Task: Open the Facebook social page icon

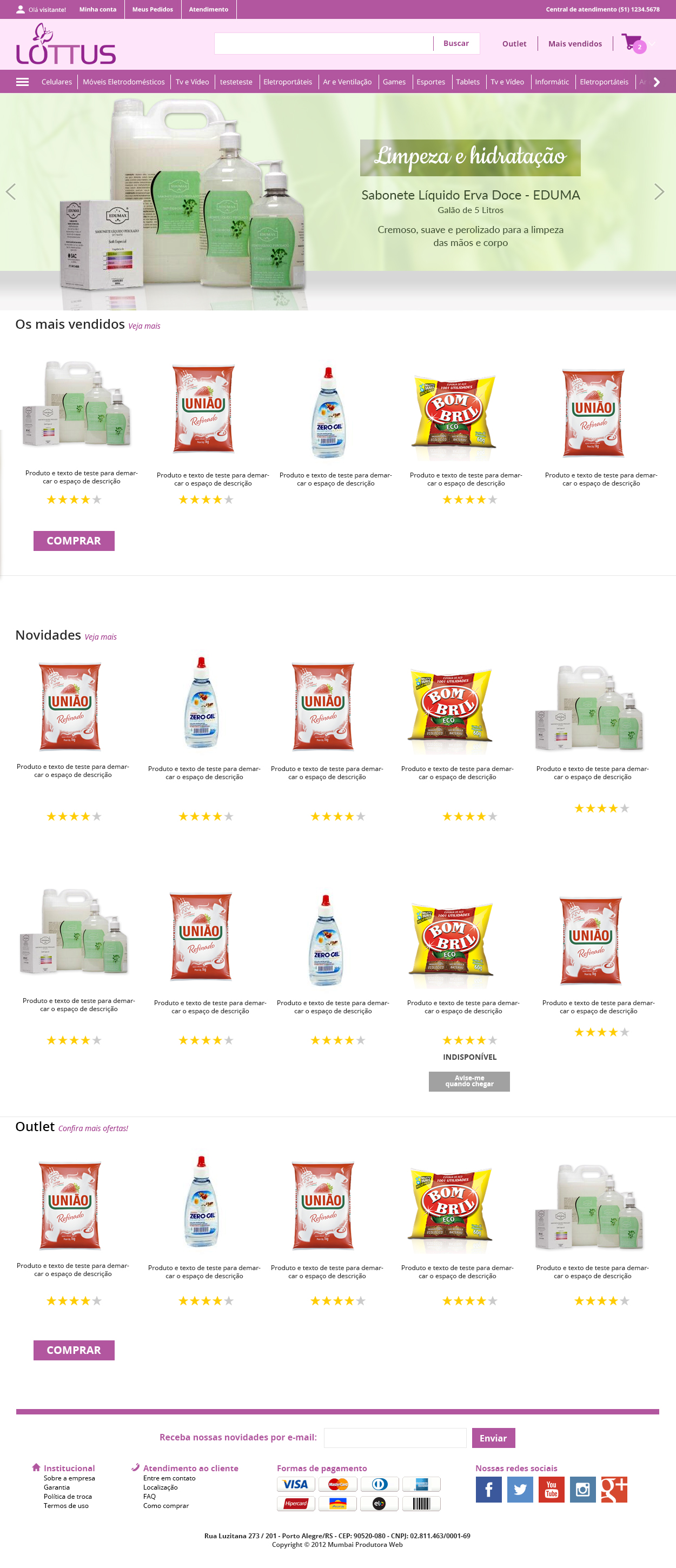Action: [x=488, y=1490]
